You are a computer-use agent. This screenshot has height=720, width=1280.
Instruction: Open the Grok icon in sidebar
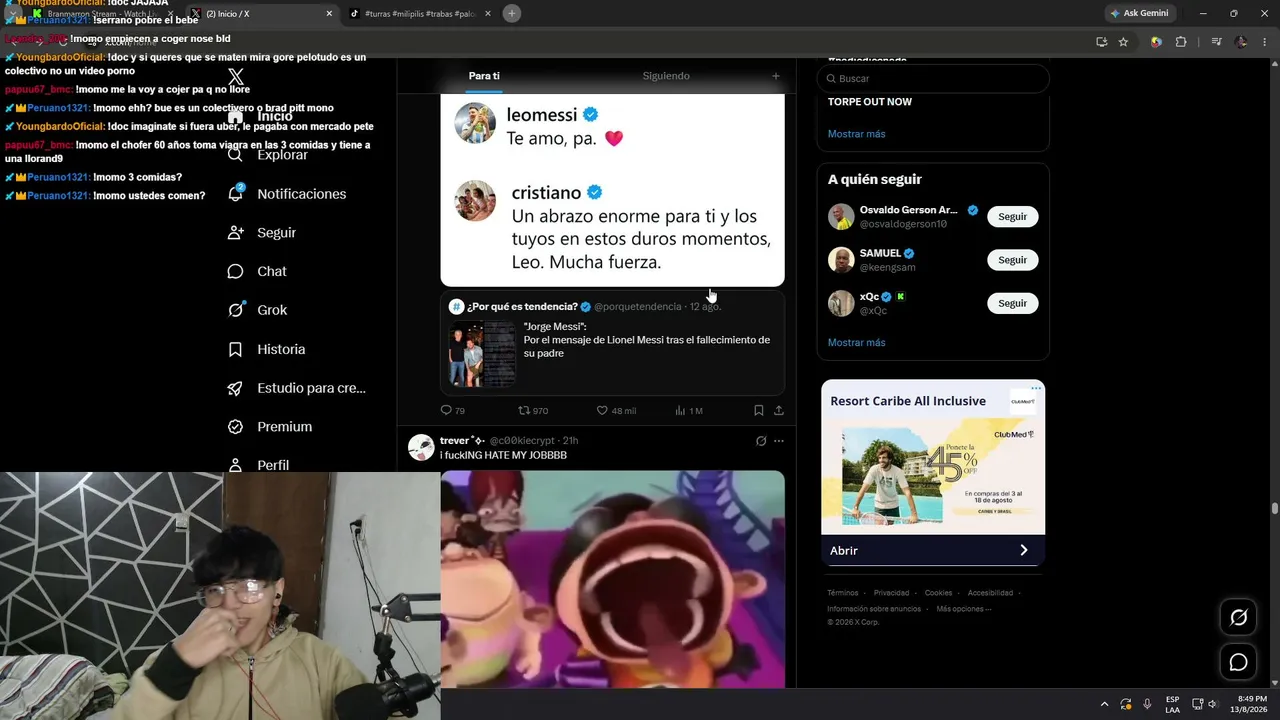[x=236, y=310]
